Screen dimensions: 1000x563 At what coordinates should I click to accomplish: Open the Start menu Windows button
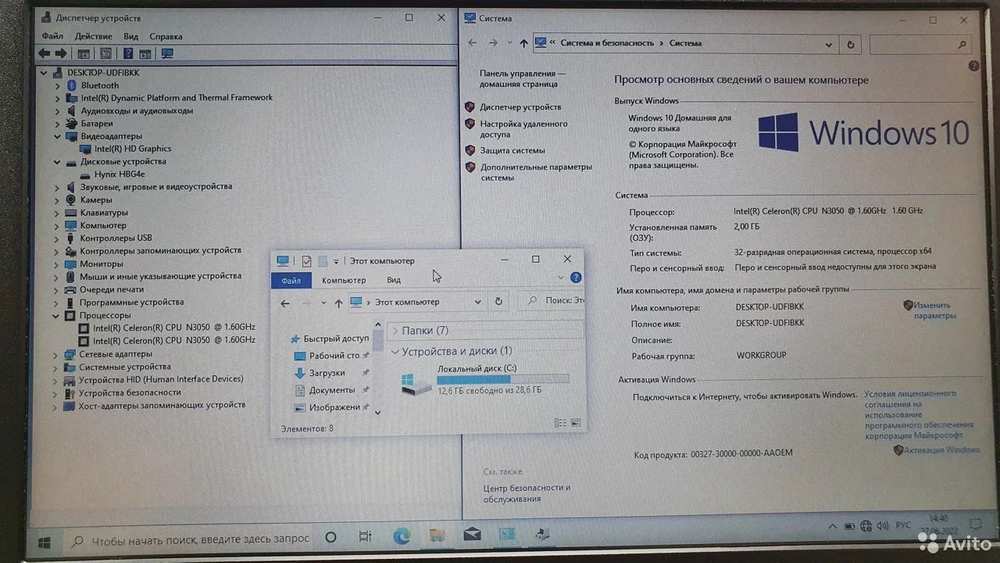coord(44,543)
